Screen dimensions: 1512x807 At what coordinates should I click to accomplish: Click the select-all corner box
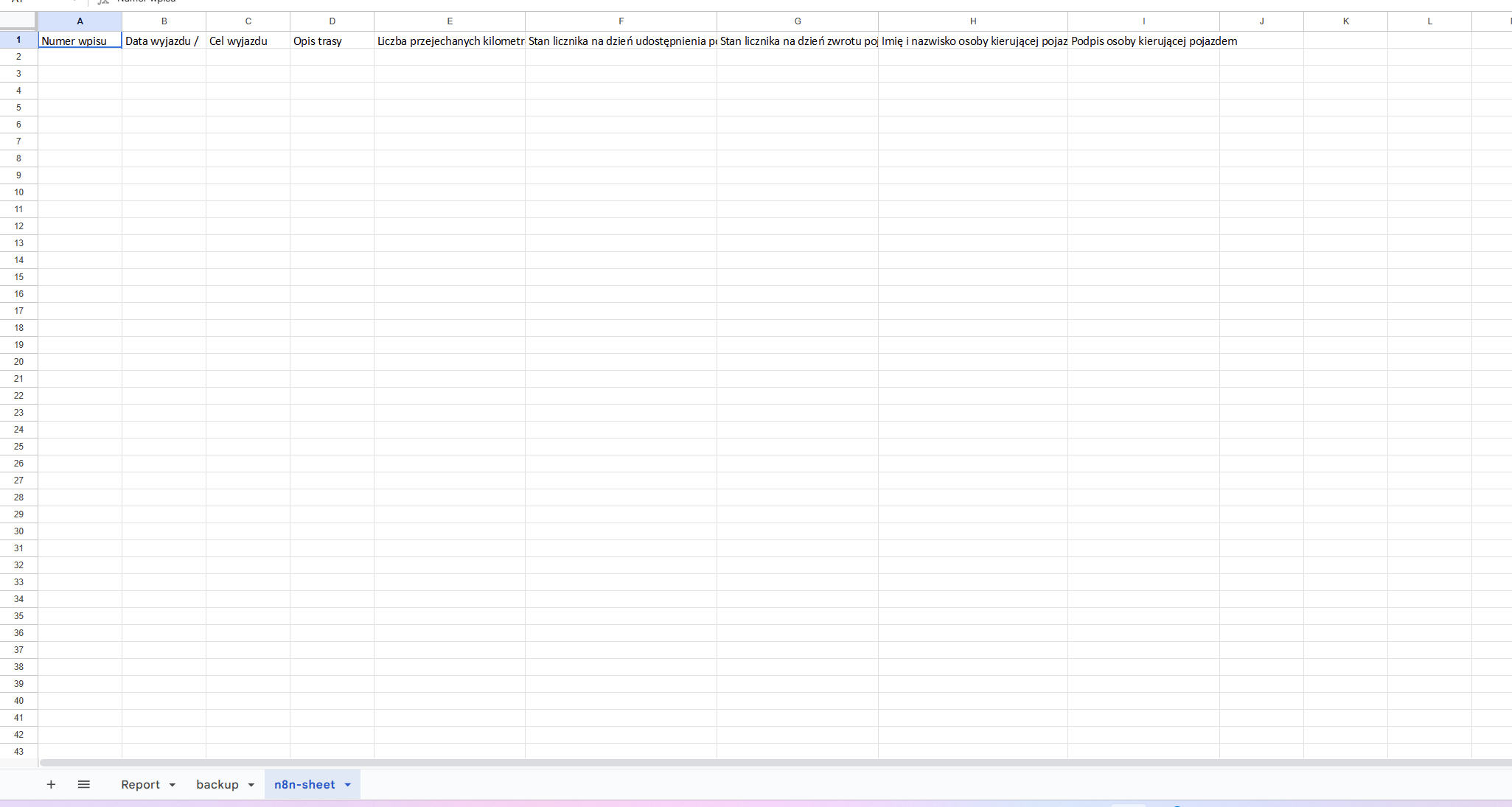(x=18, y=21)
